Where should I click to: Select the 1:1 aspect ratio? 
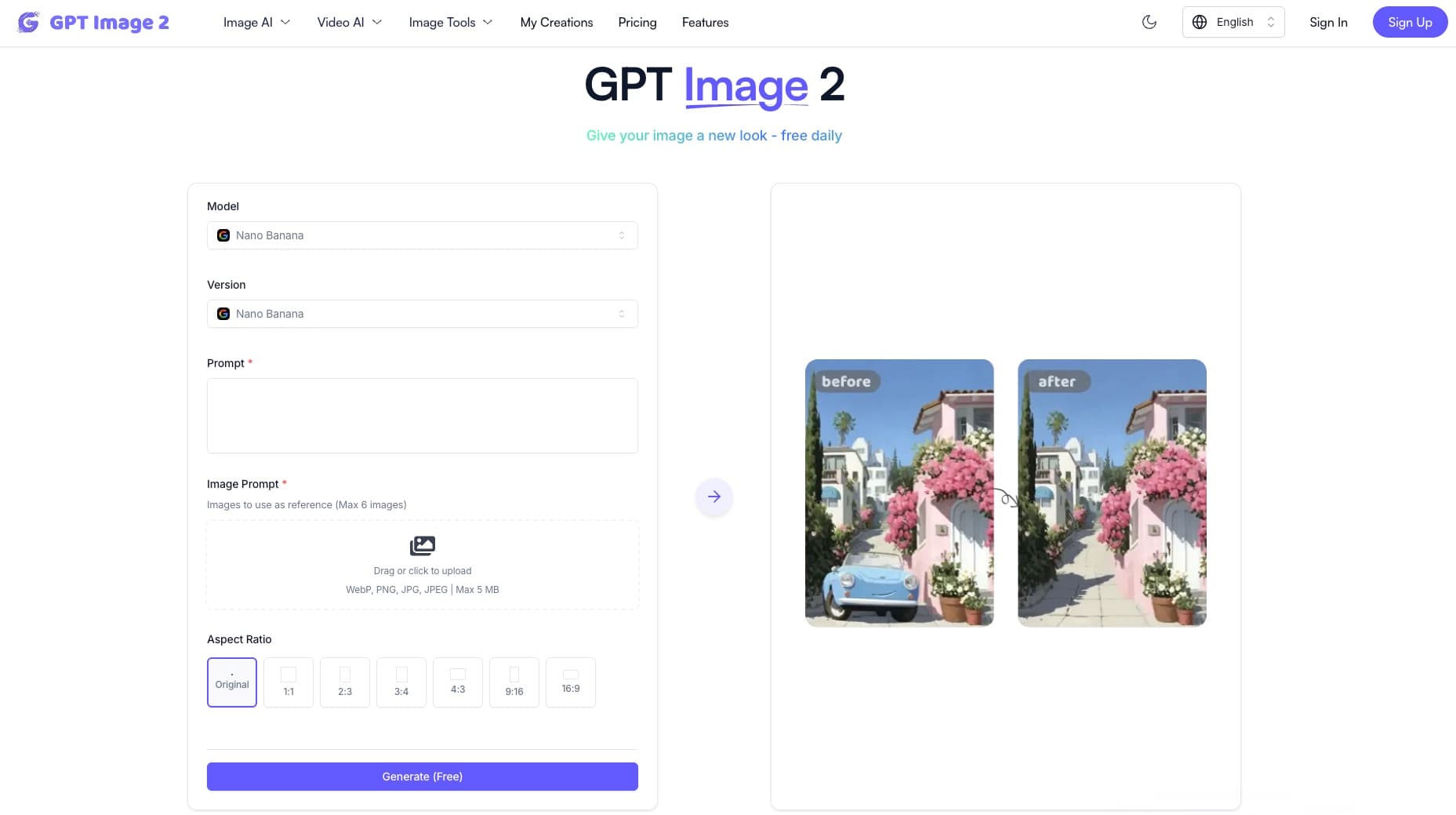click(289, 682)
